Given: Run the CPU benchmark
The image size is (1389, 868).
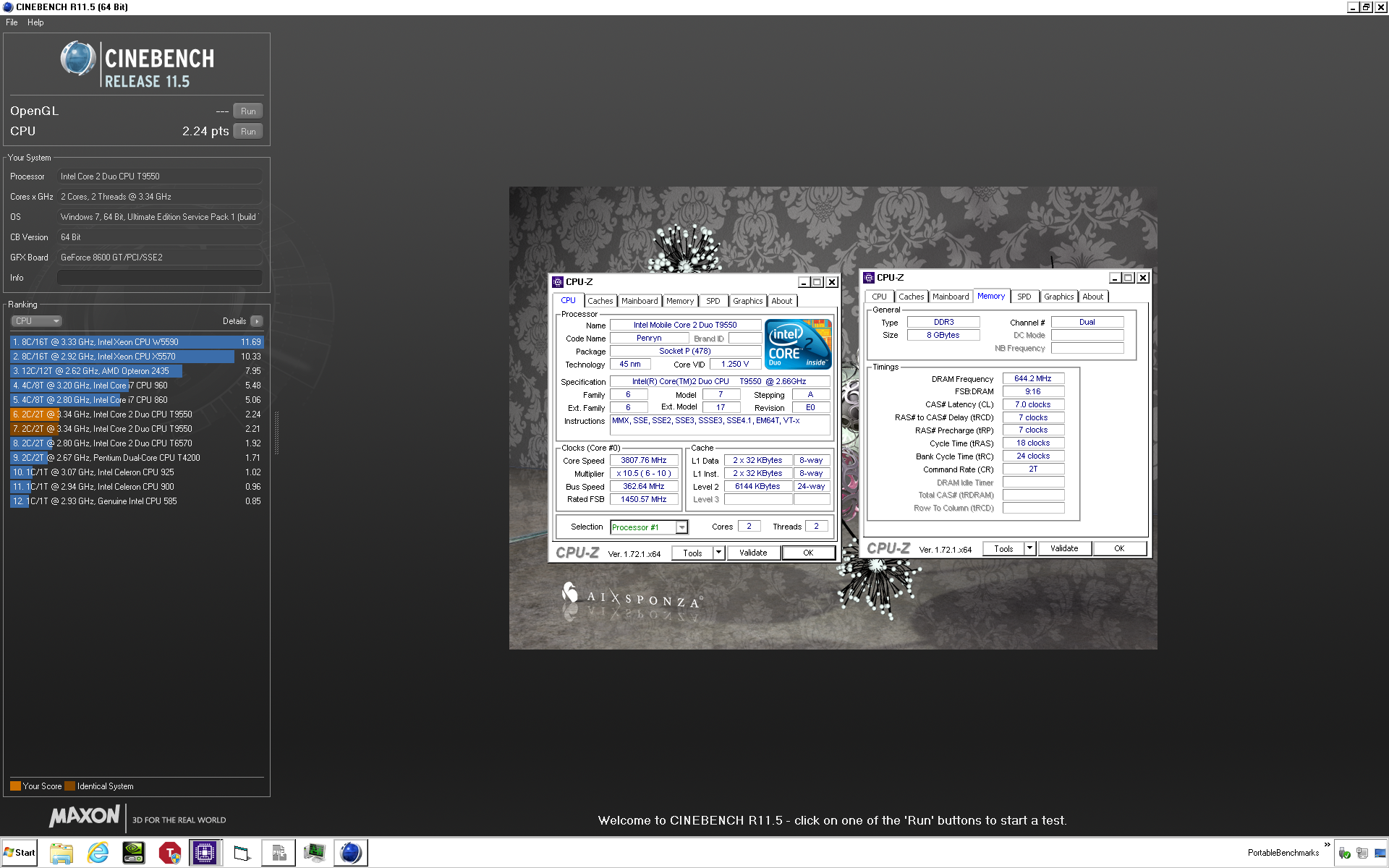Looking at the screenshot, I should click(248, 132).
